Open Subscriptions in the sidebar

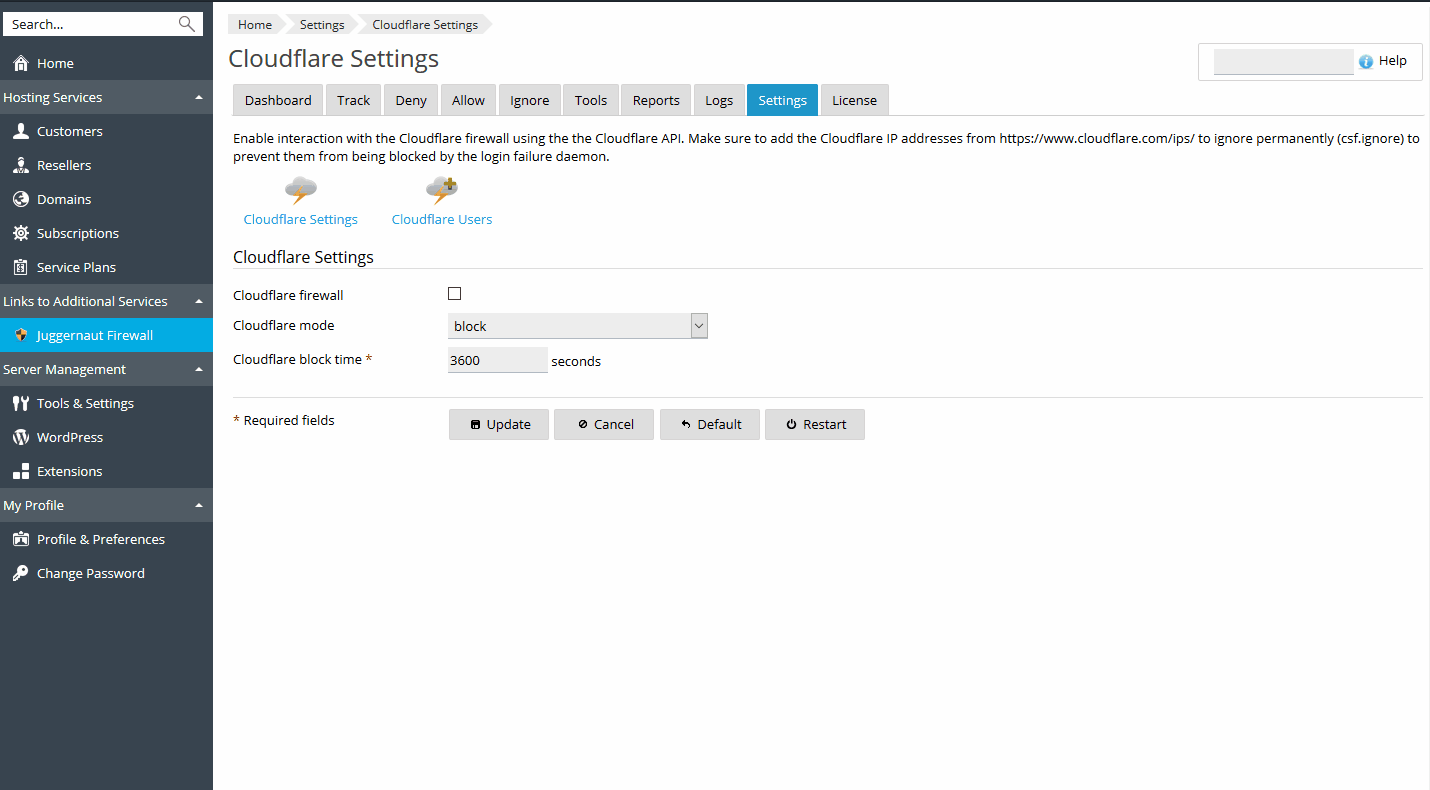pyautogui.click(x=78, y=233)
